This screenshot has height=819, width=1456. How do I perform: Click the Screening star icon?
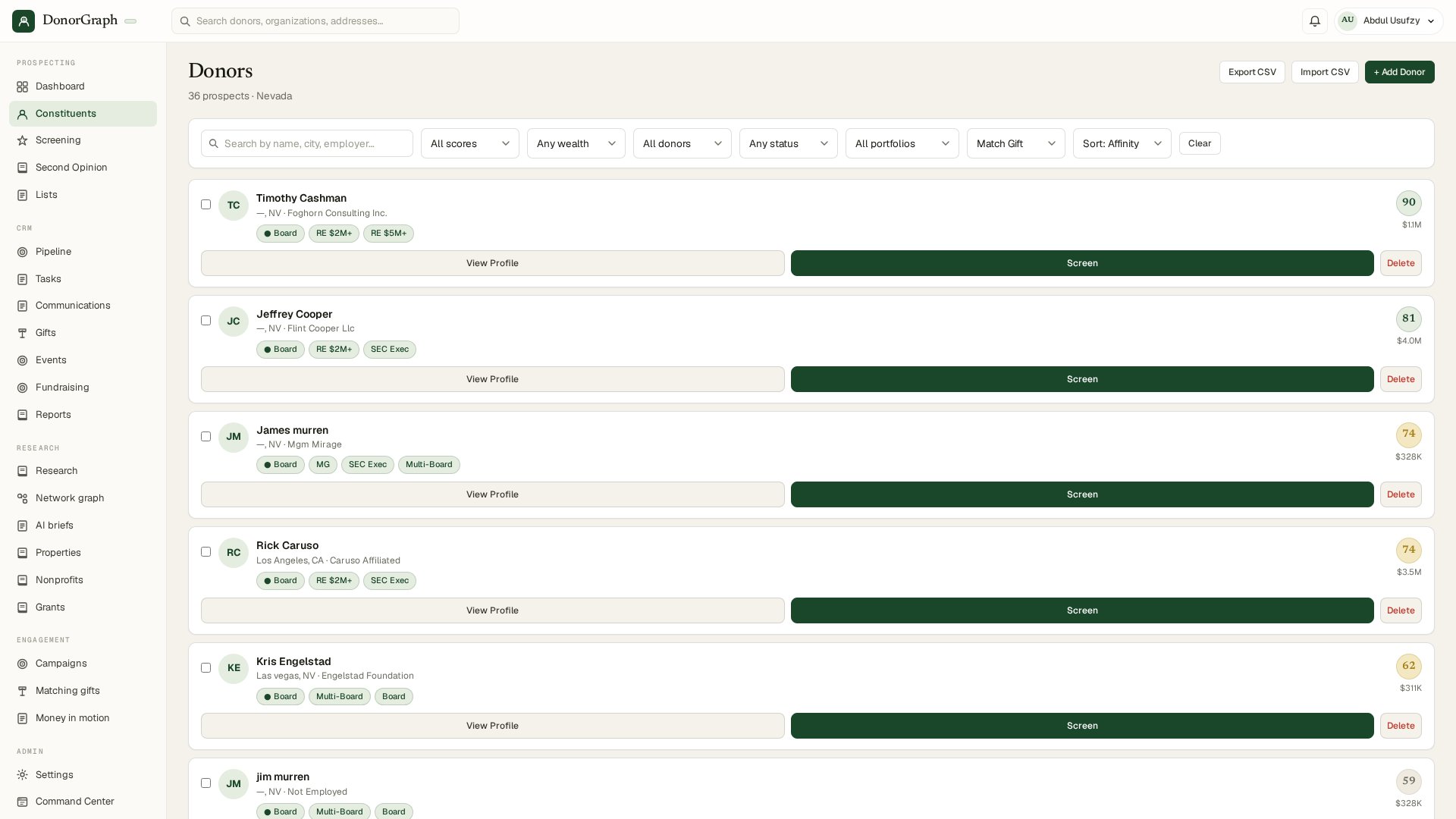click(23, 140)
